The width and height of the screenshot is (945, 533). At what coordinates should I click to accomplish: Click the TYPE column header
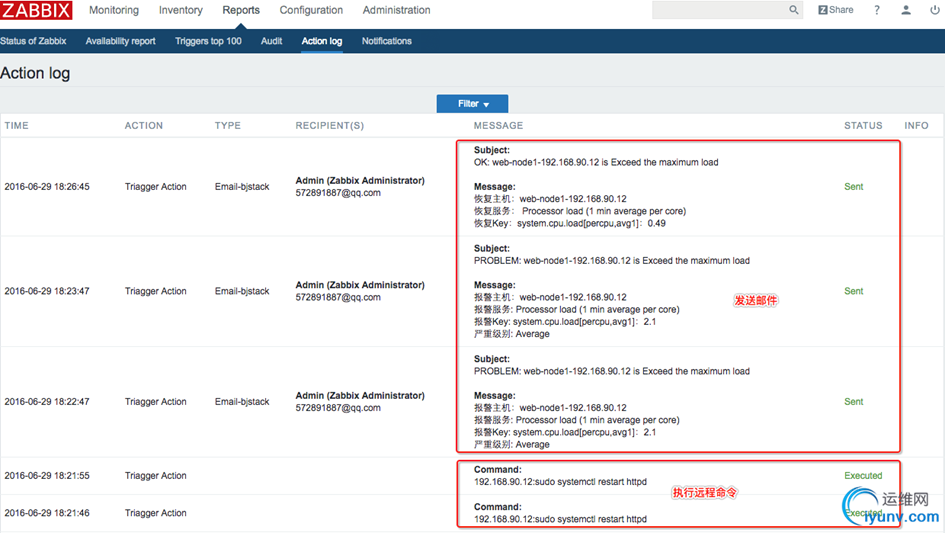(x=228, y=125)
